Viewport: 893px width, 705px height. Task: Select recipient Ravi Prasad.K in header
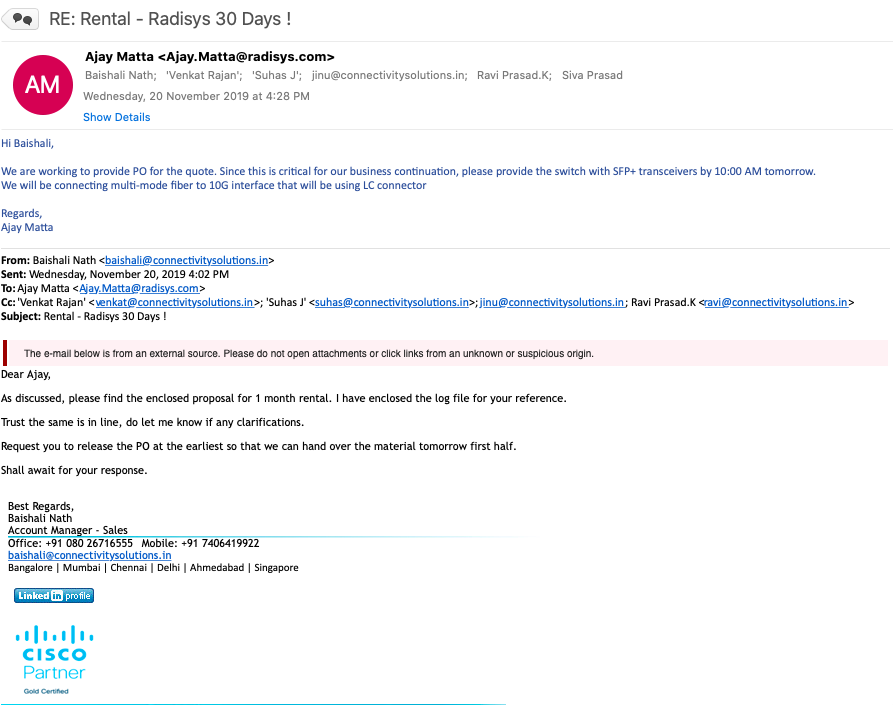tap(513, 75)
